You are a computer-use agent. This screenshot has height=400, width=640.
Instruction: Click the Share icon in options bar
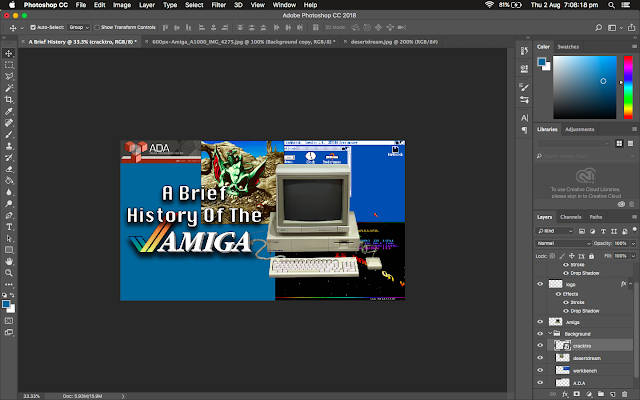click(x=631, y=28)
